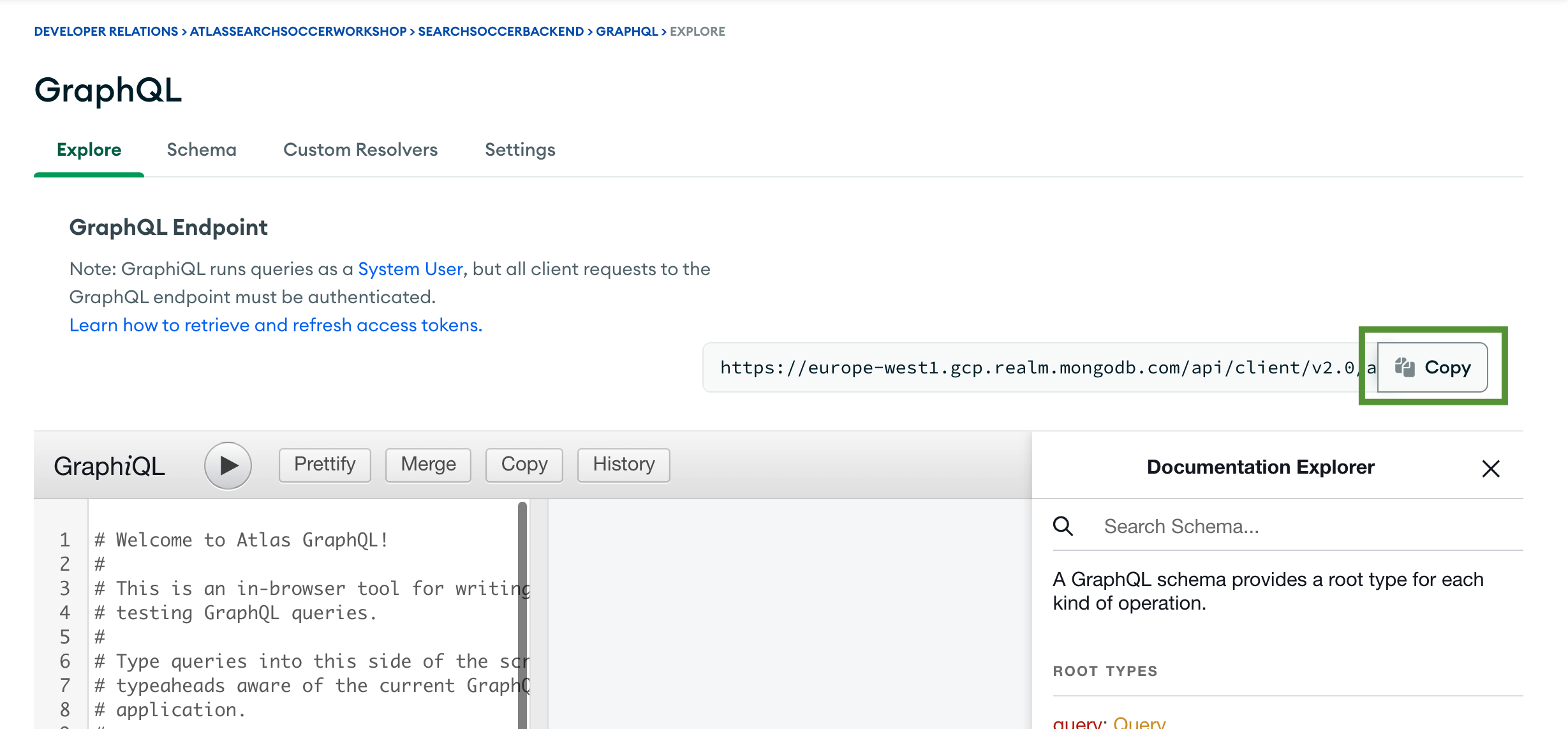Close the Documentation Explorer panel

coord(1491,469)
